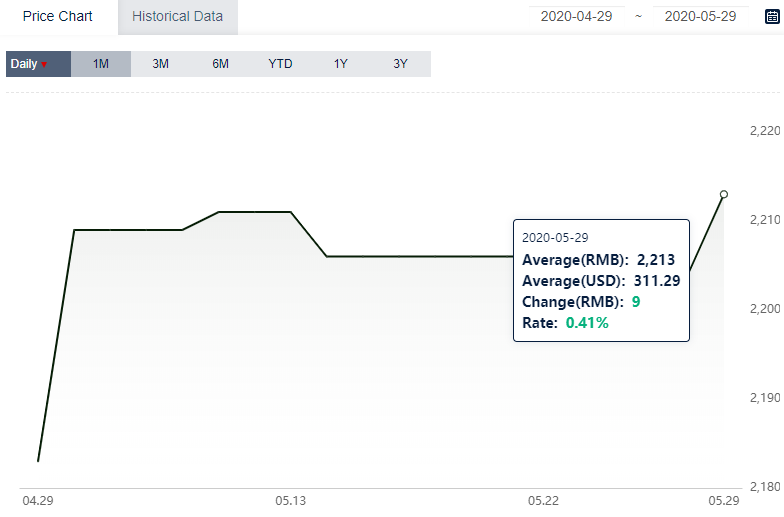The height and width of the screenshot is (517, 784).
Task: Click the Change(RMB) 9 tooltip line
Action: 581,302
